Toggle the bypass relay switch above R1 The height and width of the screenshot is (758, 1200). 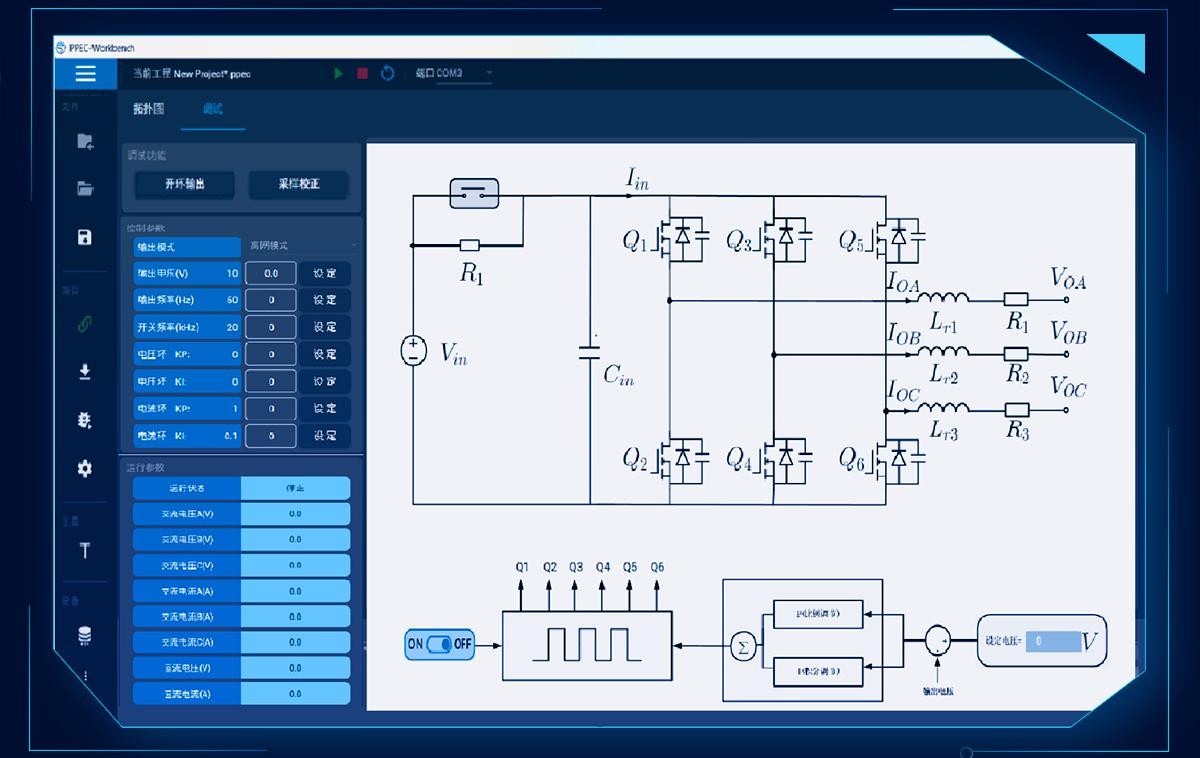click(474, 193)
